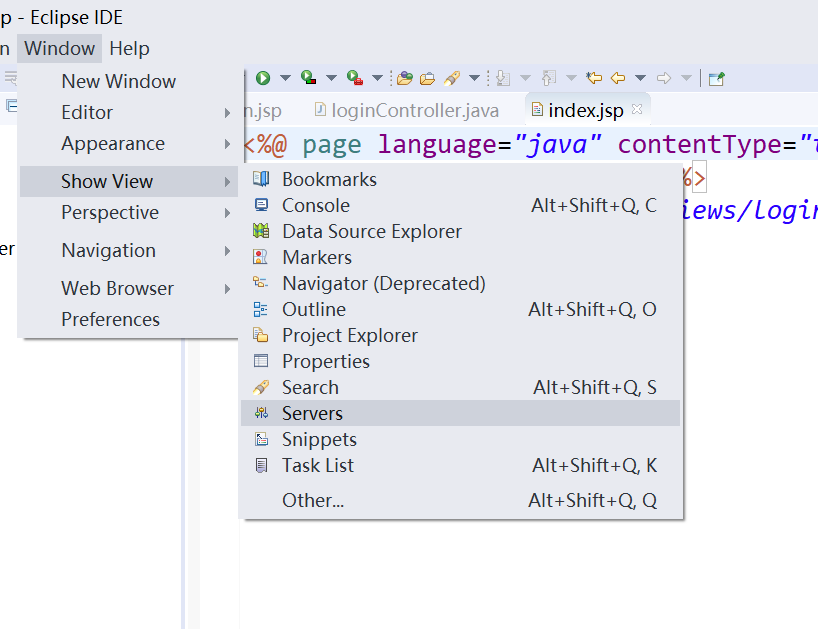Open the Next Annotation dropdown arrow
Viewport: 818px width, 629px height.
coord(525,78)
